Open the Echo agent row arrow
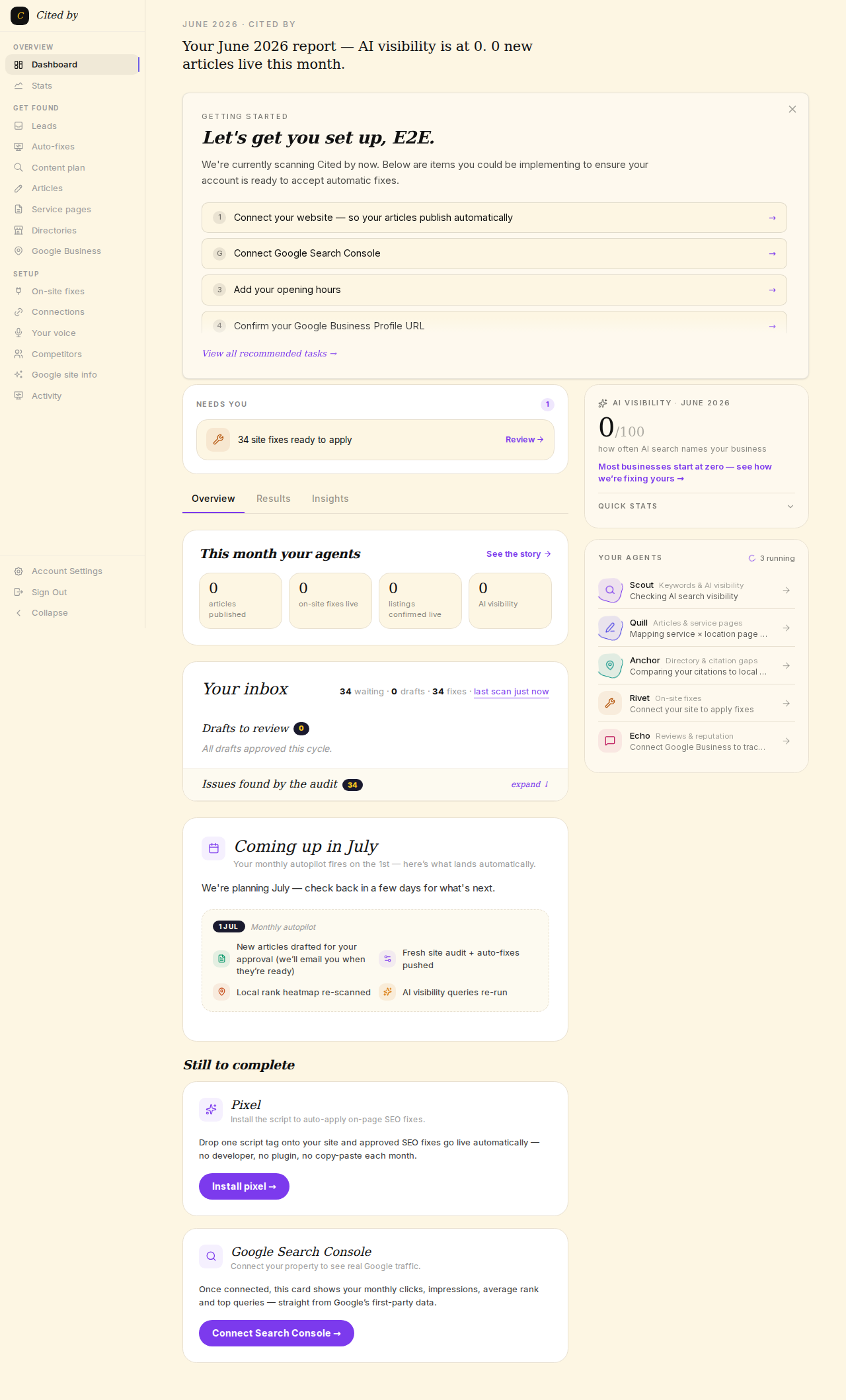 [787, 741]
